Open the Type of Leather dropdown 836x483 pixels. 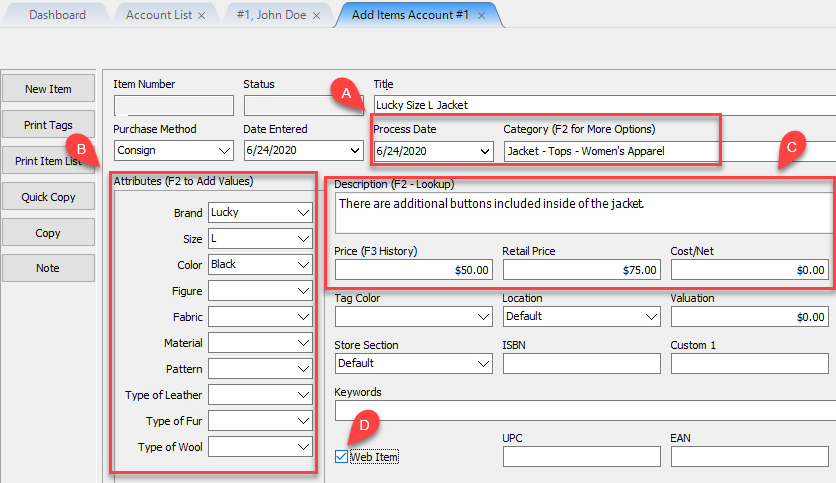point(303,395)
